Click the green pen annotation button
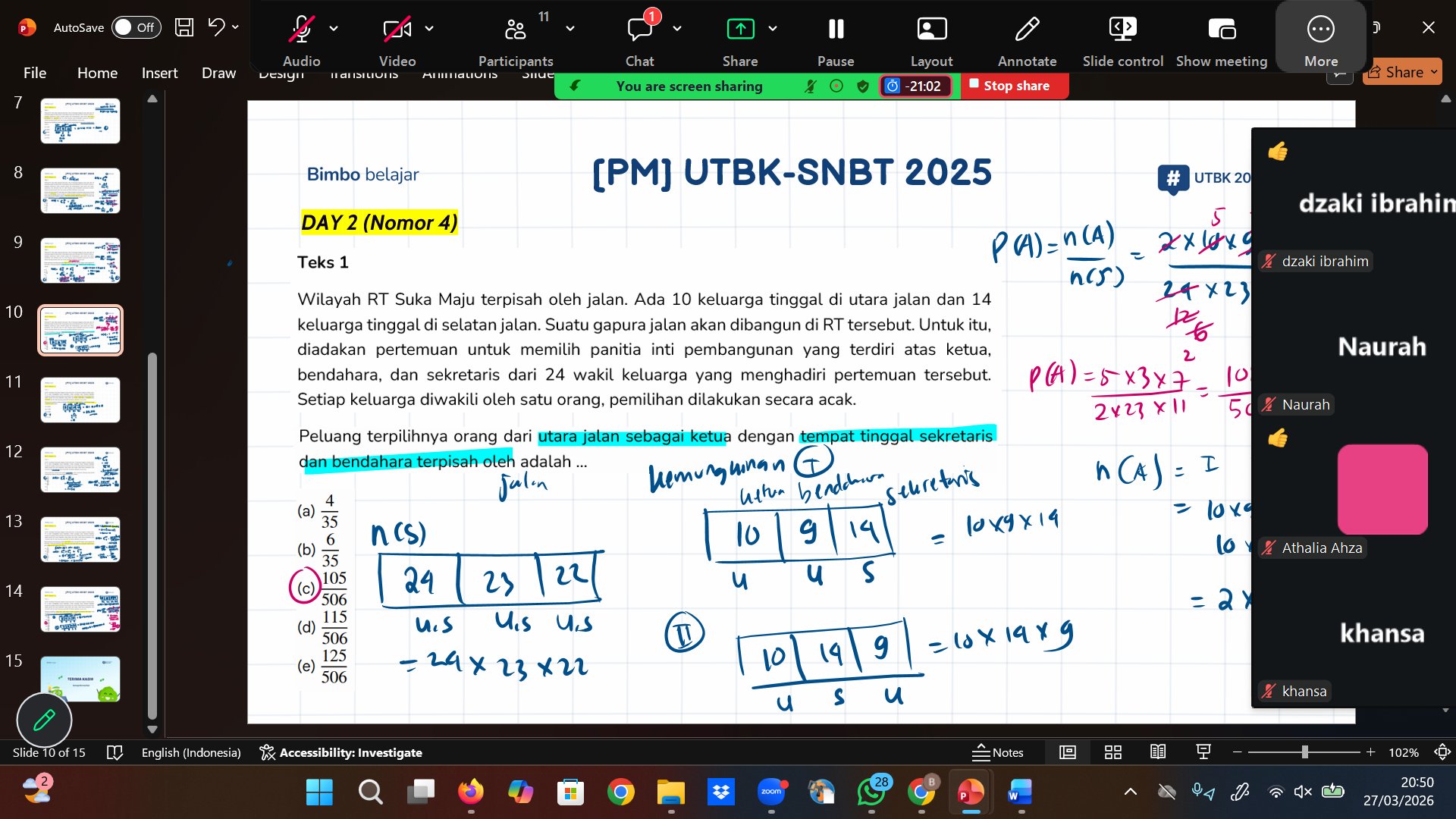Screen dimensions: 1456x819 pos(44,720)
